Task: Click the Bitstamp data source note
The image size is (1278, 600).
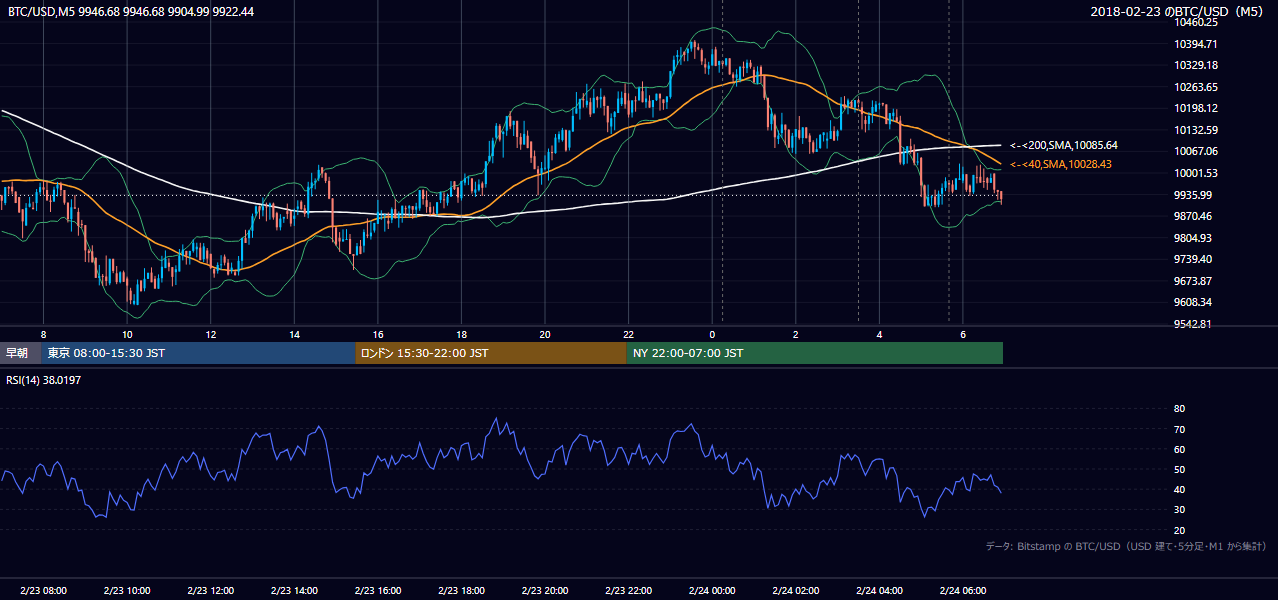Action: (1126, 546)
